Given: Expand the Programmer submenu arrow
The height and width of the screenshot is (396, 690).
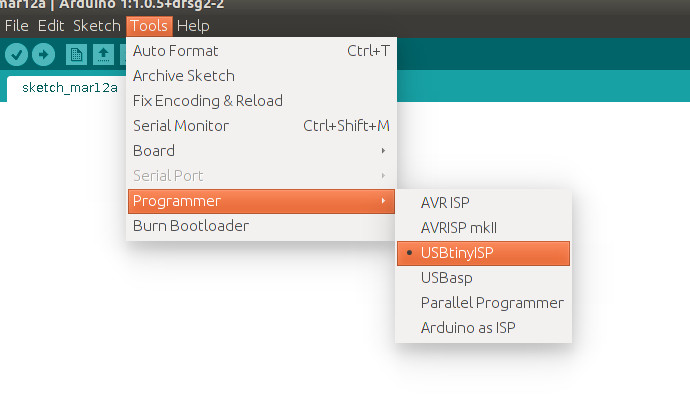Looking at the screenshot, I should 383,201.
